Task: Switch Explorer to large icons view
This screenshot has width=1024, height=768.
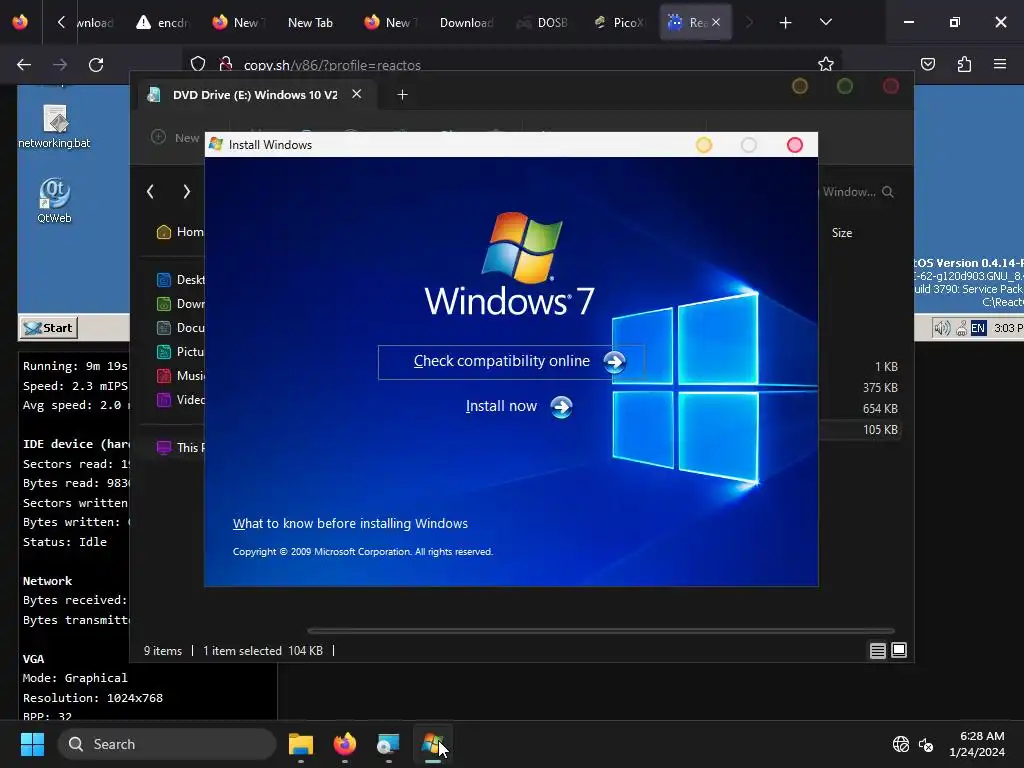Action: pos(899,650)
